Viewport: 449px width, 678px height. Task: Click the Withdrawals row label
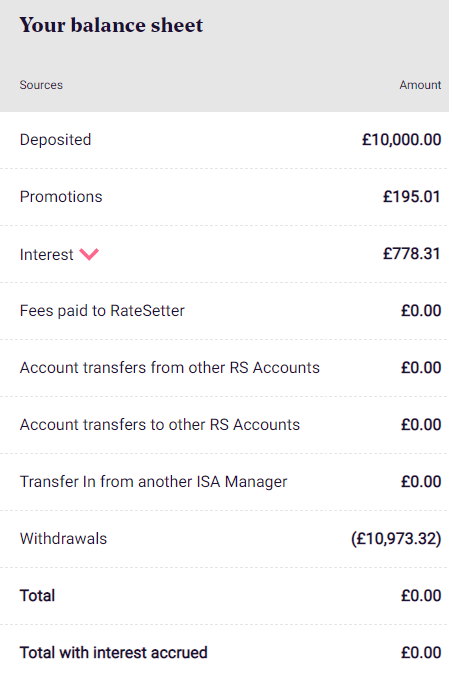pos(63,539)
